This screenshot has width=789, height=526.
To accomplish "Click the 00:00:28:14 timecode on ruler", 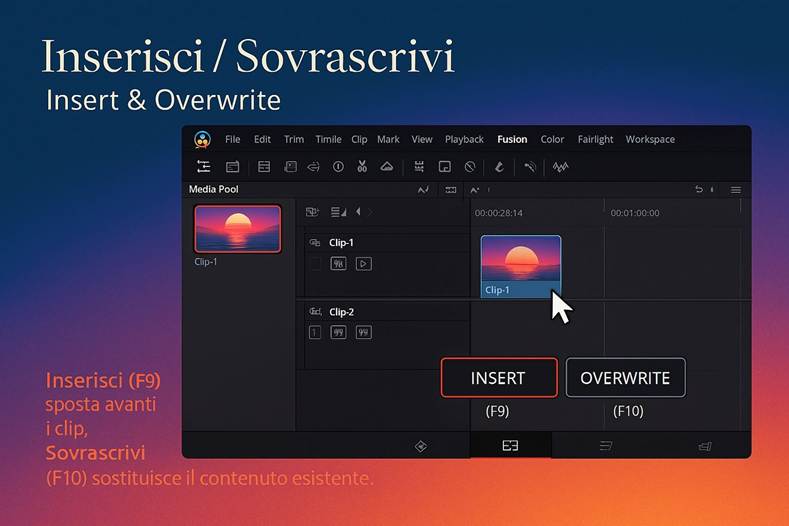I will (499, 213).
